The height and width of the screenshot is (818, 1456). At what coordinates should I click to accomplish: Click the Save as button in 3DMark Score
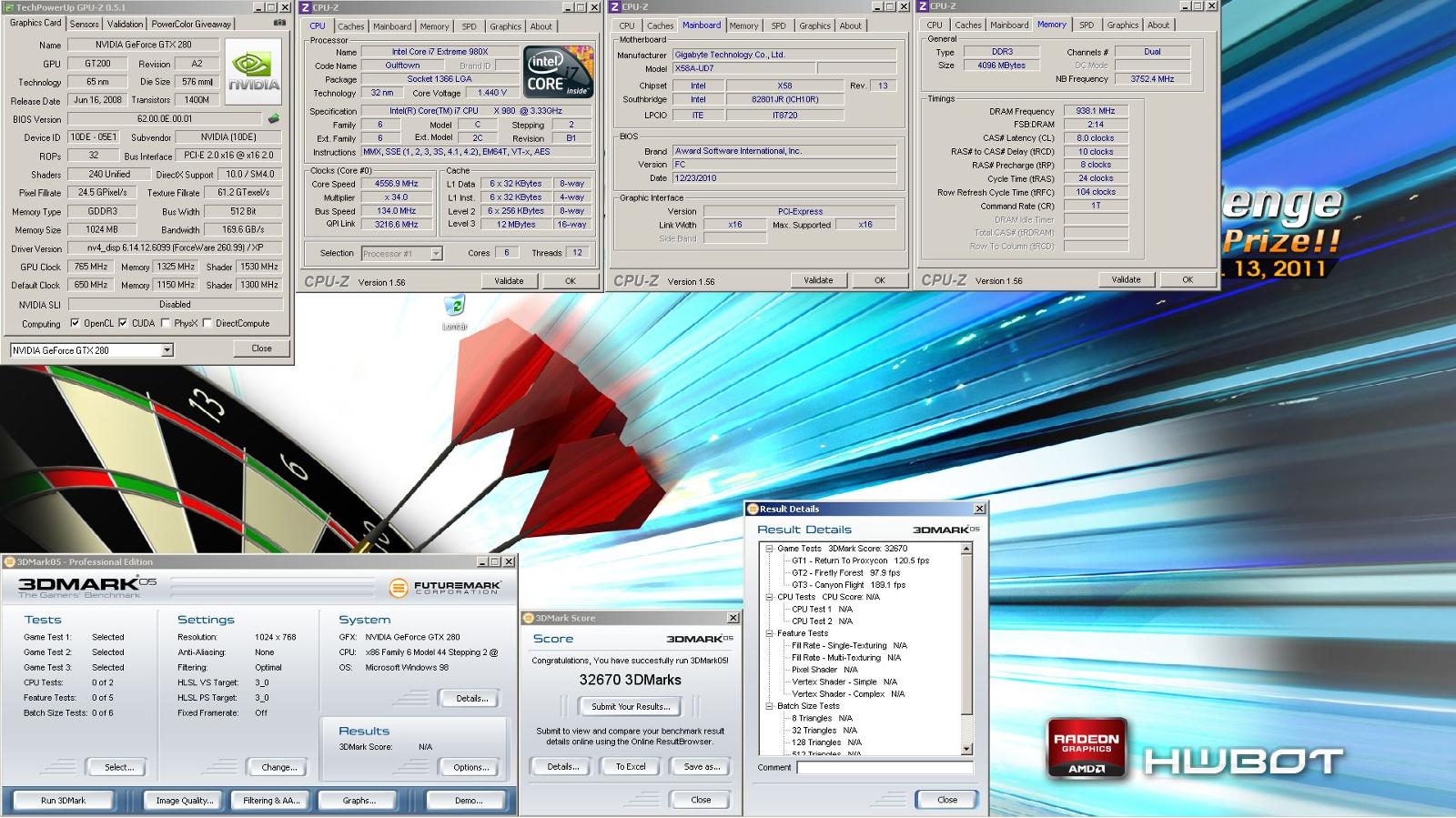coord(701,766)
